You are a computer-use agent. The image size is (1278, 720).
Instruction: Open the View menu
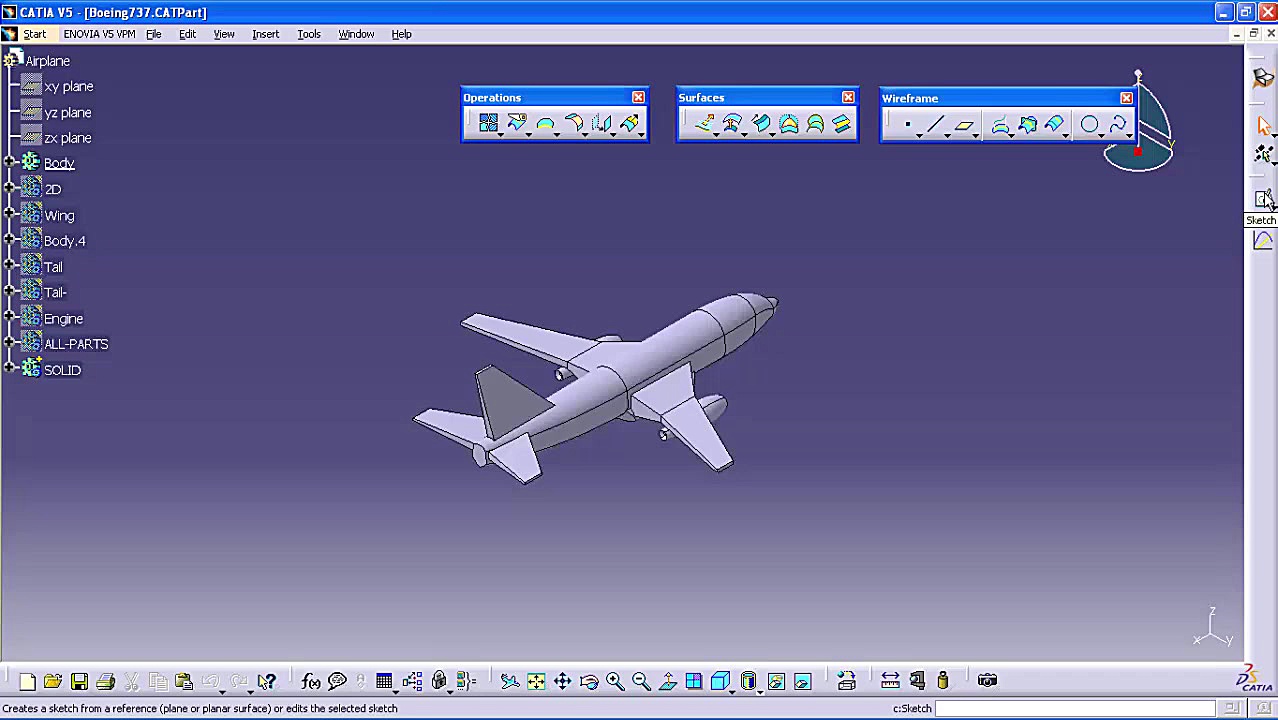pyautogui.click(x=224, y=34)
